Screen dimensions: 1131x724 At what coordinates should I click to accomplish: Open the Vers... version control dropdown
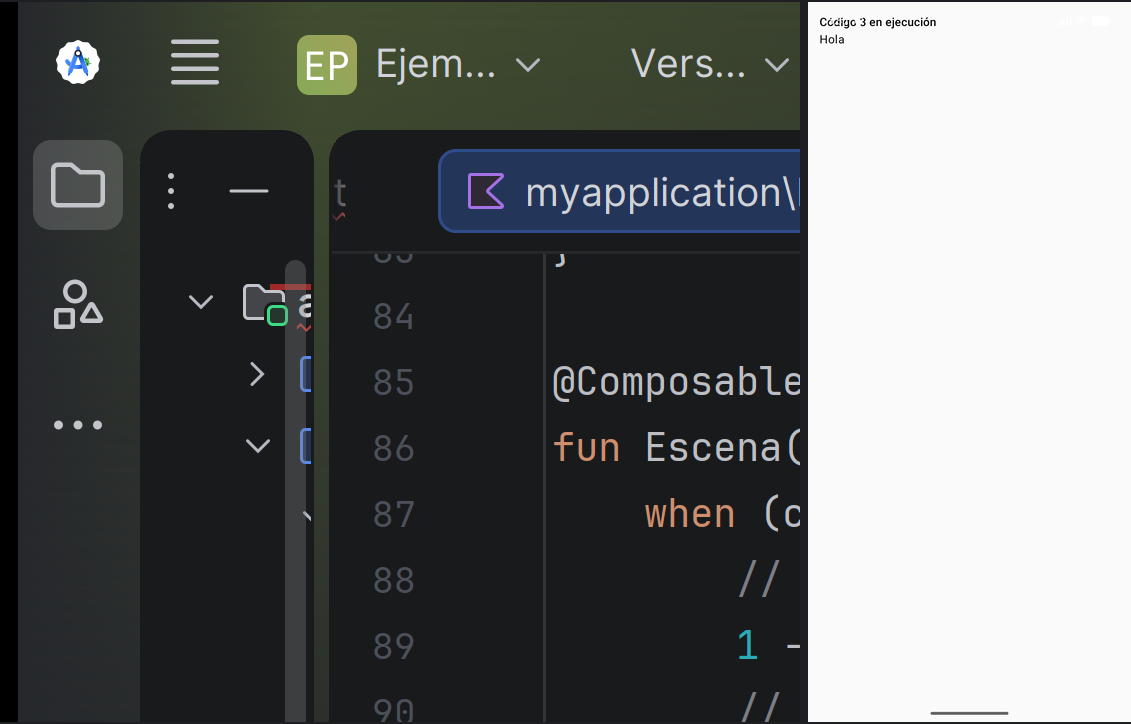[710, 65]
